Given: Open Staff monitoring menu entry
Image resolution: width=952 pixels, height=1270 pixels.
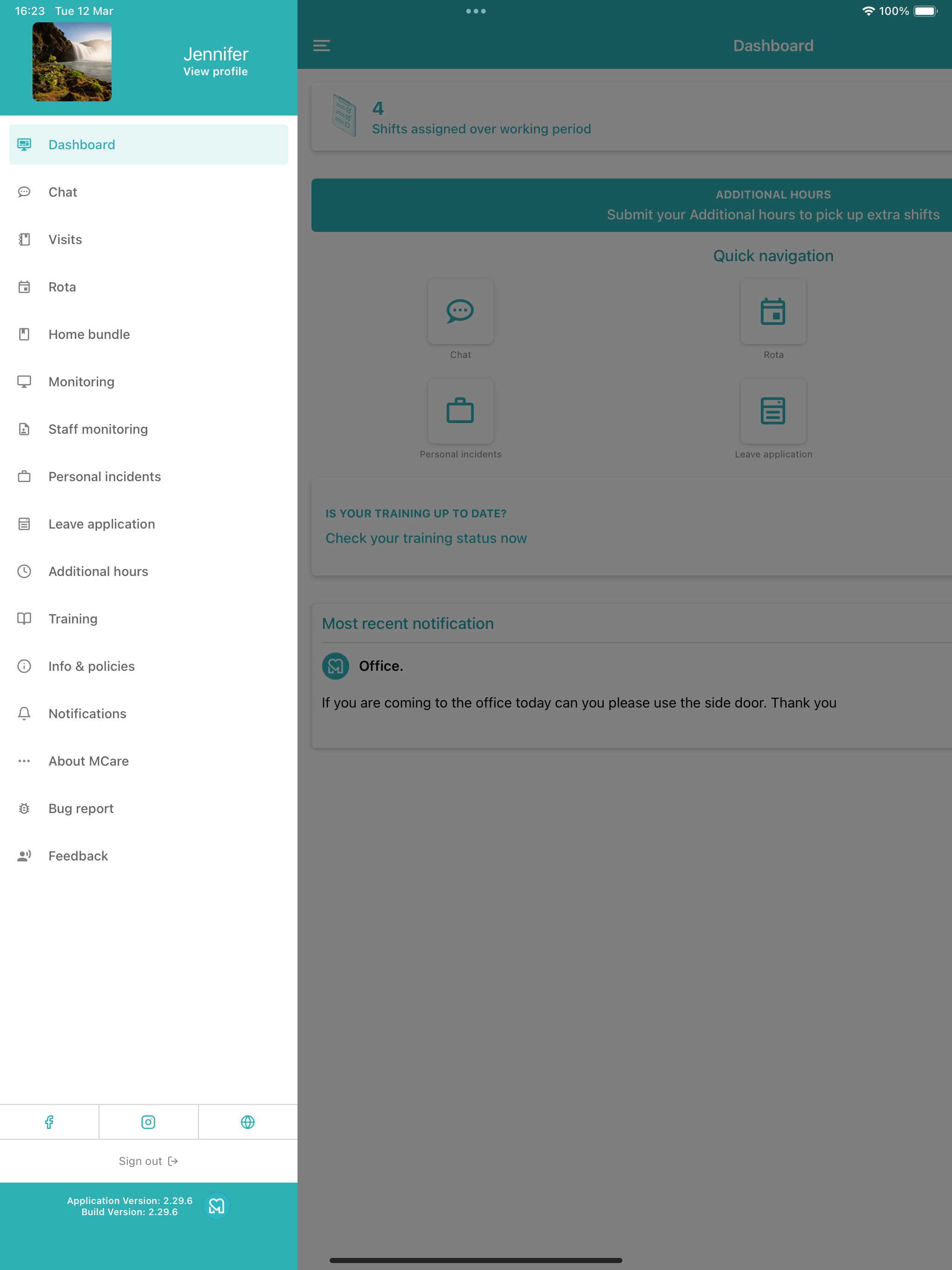Looking at the screenshot, I should tap(149, 429).
